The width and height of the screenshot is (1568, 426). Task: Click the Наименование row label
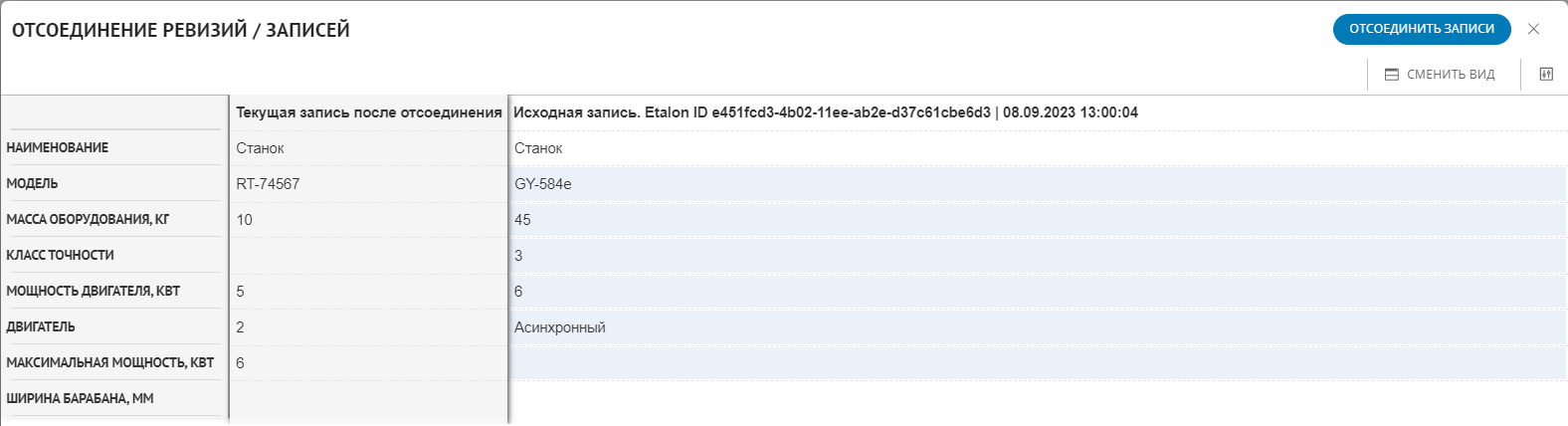(58, 147)
